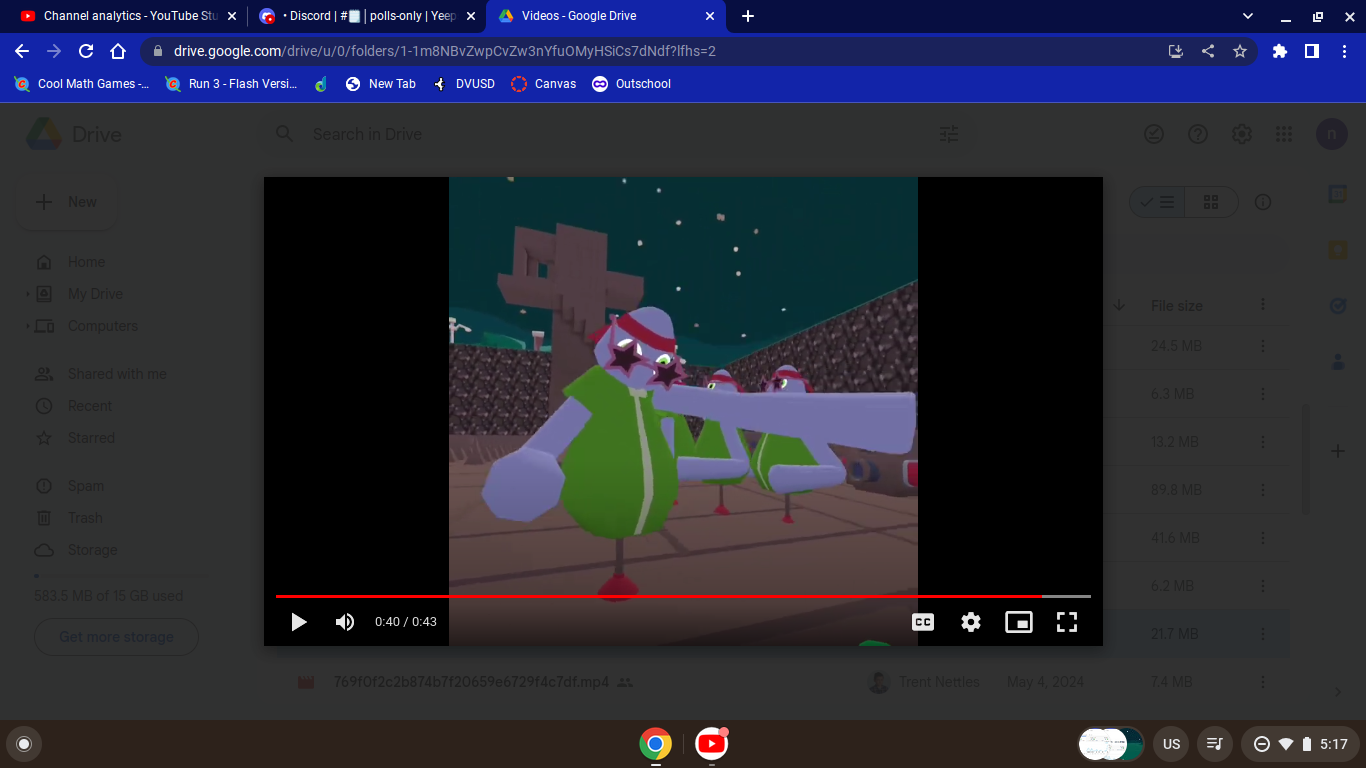Expand the Computers tree arrow
The width and height of the screenshot is (1366, 768).
pos(28,326)
